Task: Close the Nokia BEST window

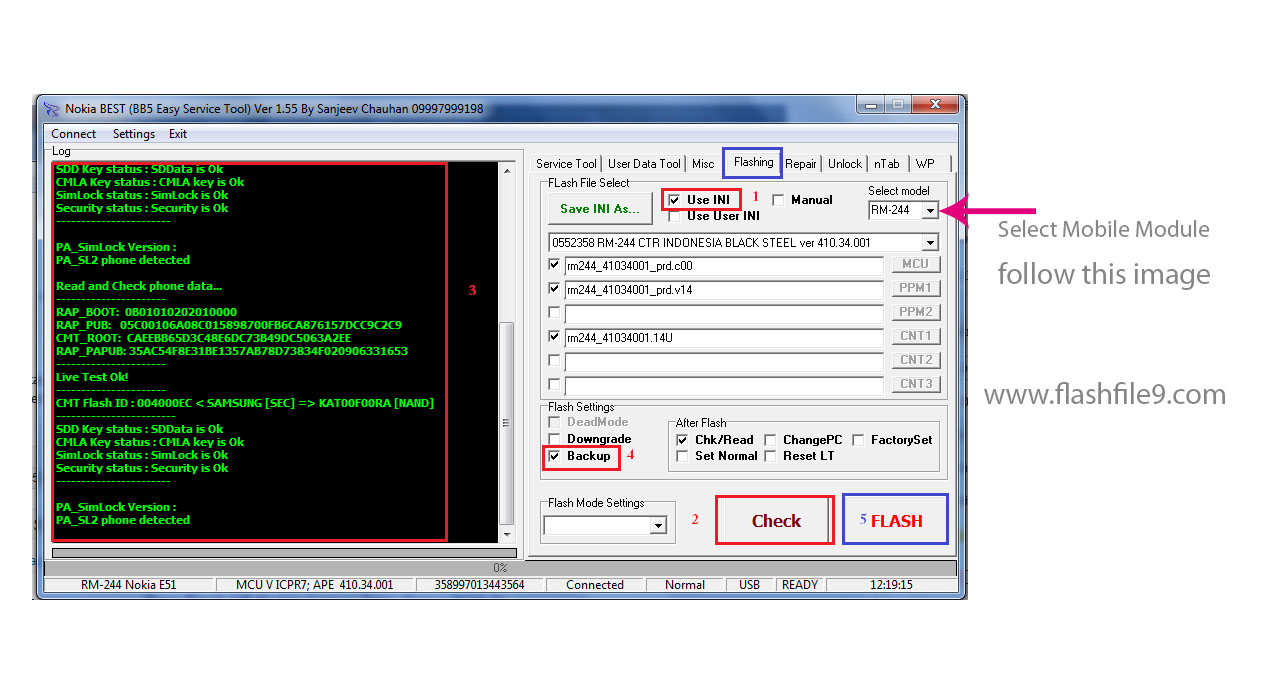Action: pos(937,104)
